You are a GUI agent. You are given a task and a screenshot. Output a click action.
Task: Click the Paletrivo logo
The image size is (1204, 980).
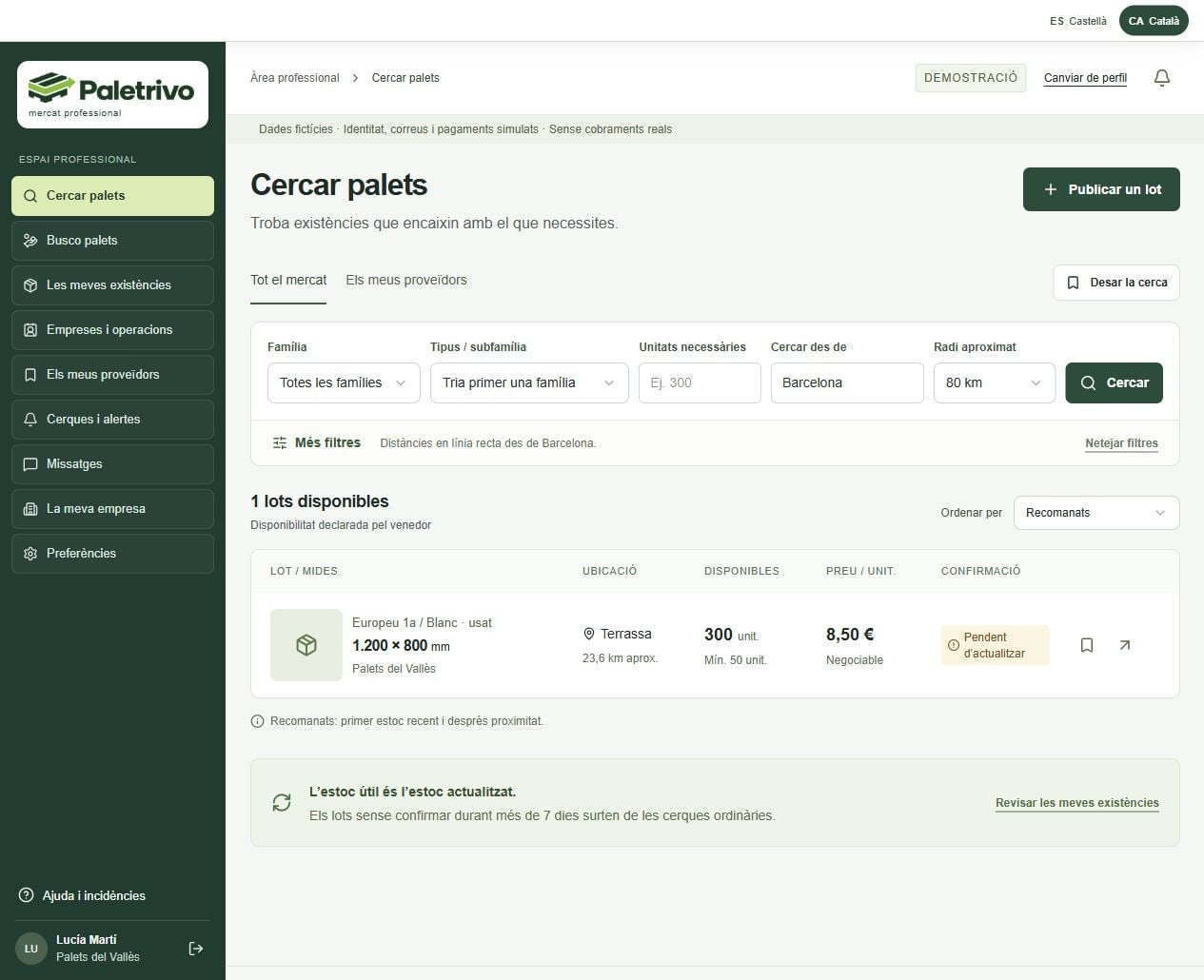(112, 94)
